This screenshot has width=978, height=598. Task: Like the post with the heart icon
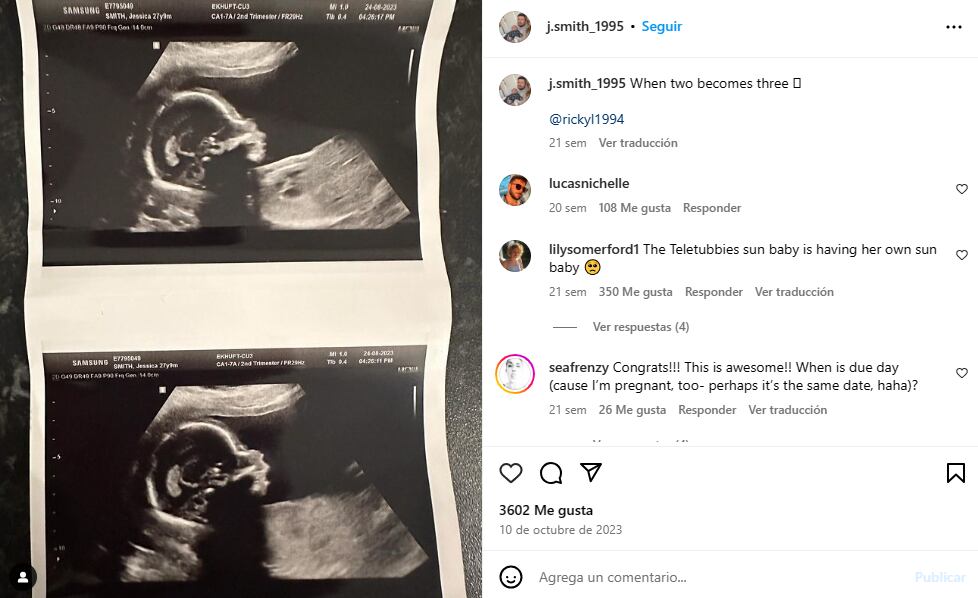click(511, 473)
